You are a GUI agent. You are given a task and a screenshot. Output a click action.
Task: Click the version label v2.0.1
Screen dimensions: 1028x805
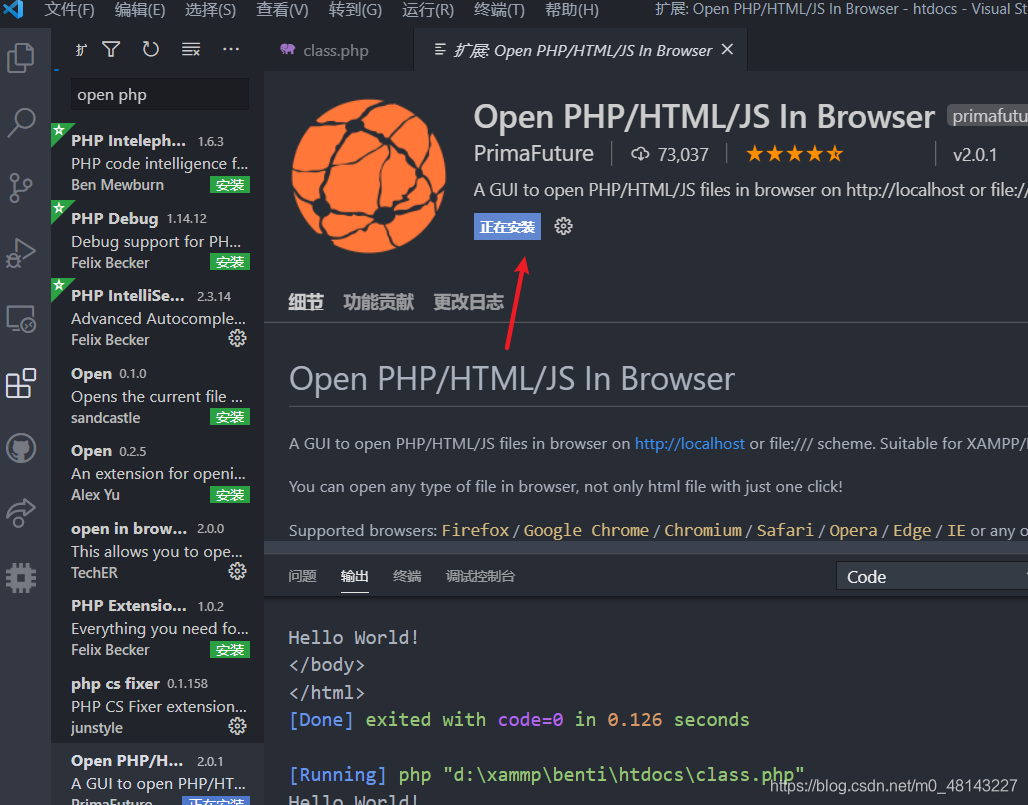(975, 155)
